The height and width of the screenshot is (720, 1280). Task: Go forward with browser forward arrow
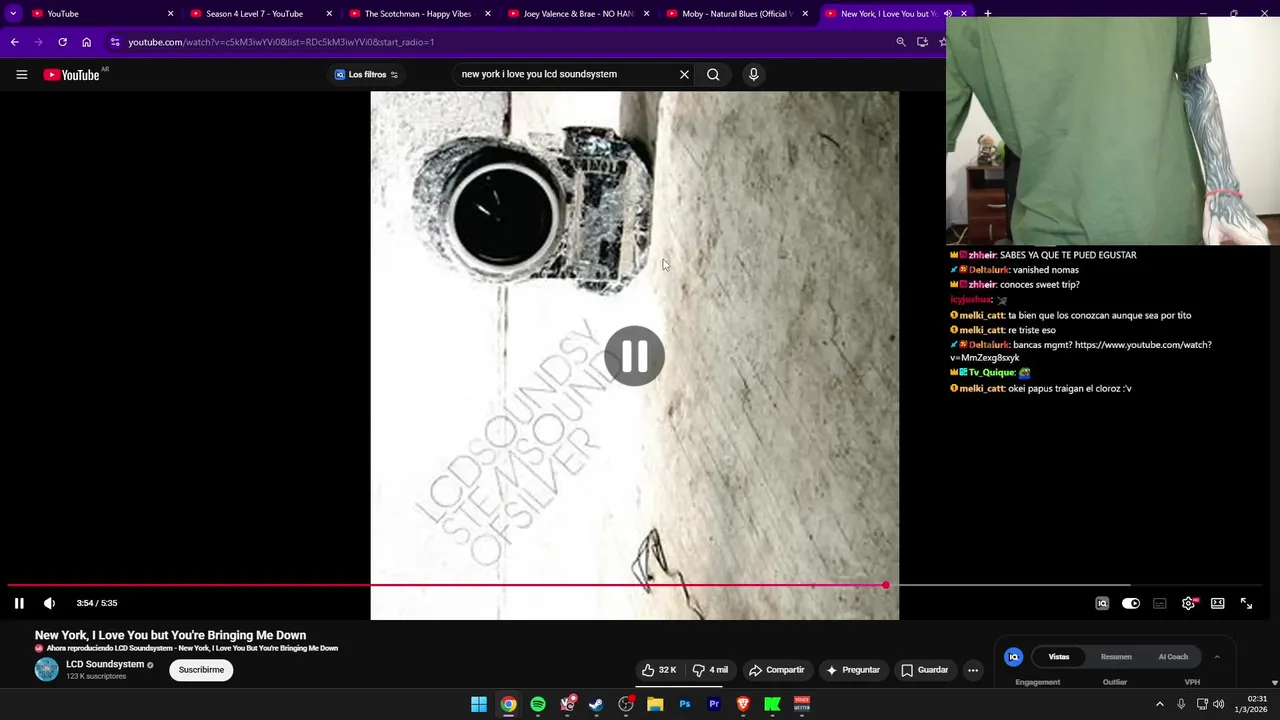tap(38, 42)
